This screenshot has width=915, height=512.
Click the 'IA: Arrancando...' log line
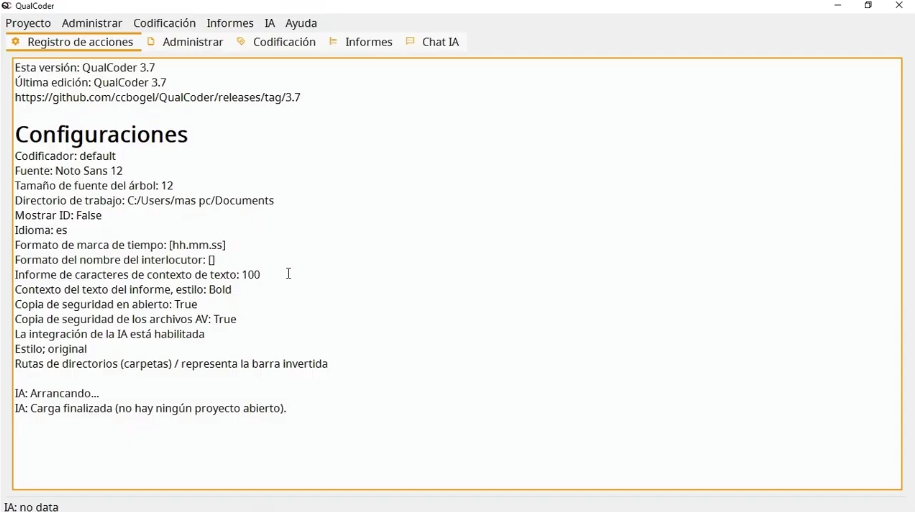click(57, 393)
